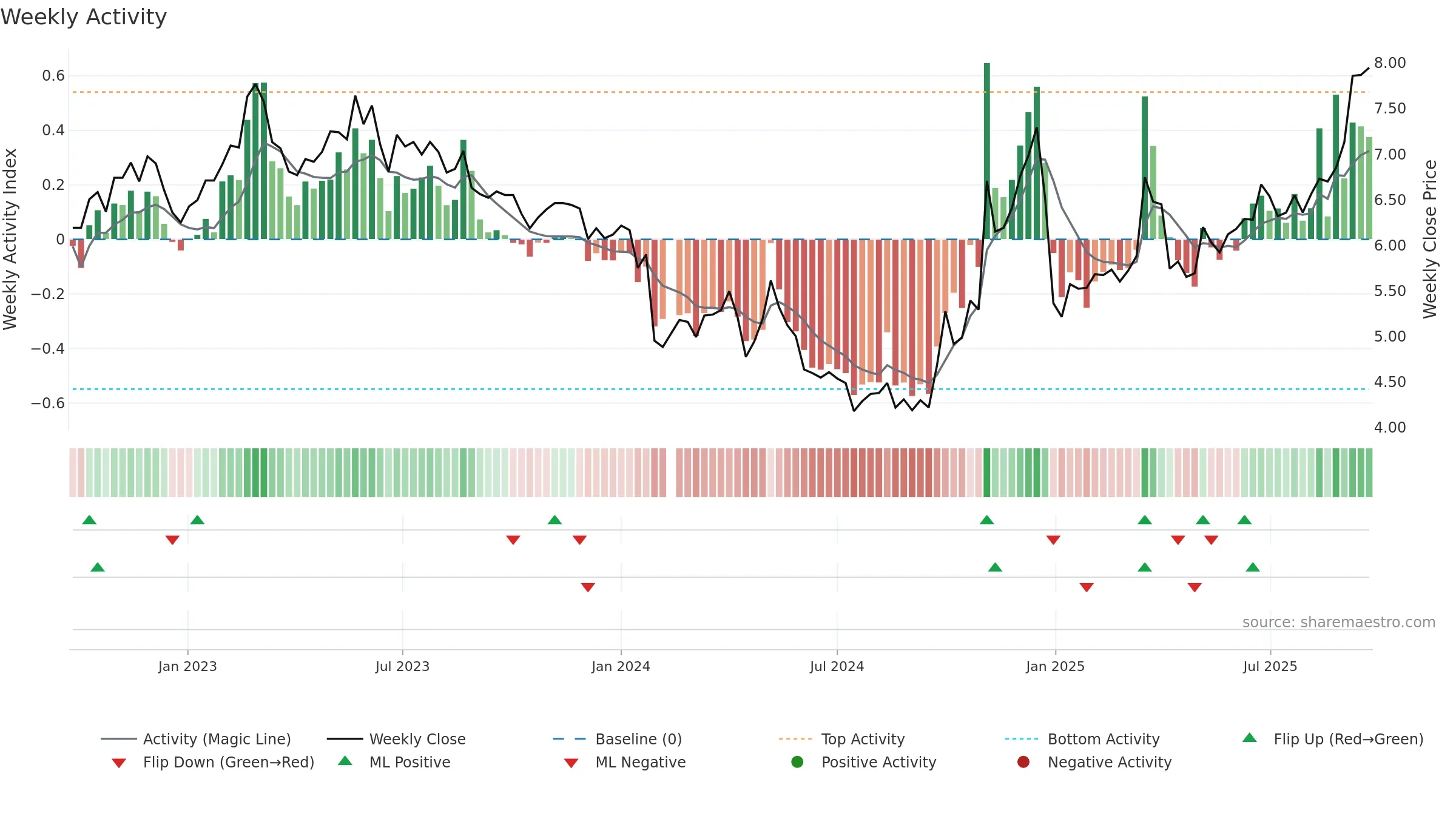This screenshot has height=819, width=1456.
Task: Click the 6.00 price axis tick
Action: [1390, 246]
